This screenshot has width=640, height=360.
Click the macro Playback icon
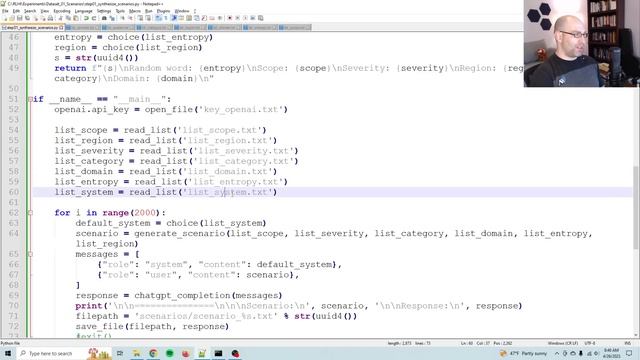(x=245, y=18)
